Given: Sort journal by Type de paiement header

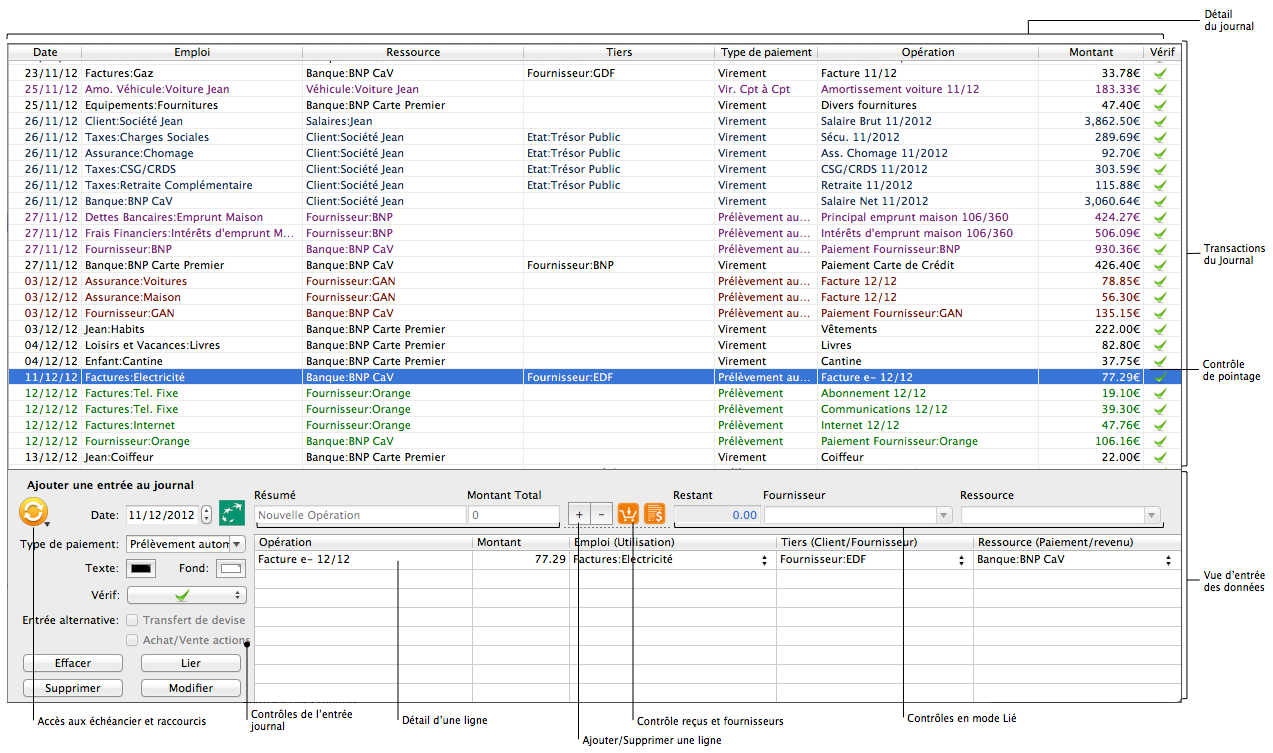Looking at the screenshot, I should (x=766, y=52).
